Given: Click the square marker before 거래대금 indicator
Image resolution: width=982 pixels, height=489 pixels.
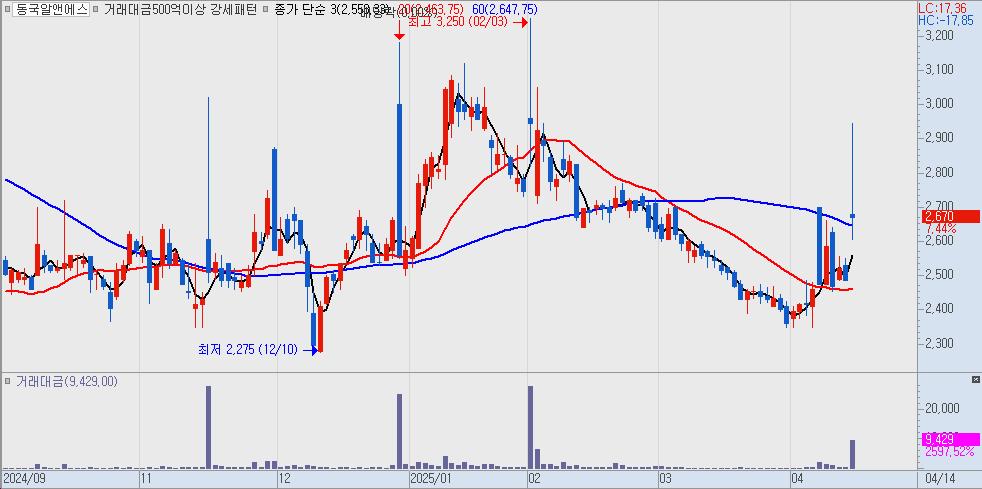Looking at the screenshot, I should coord(7,381).
